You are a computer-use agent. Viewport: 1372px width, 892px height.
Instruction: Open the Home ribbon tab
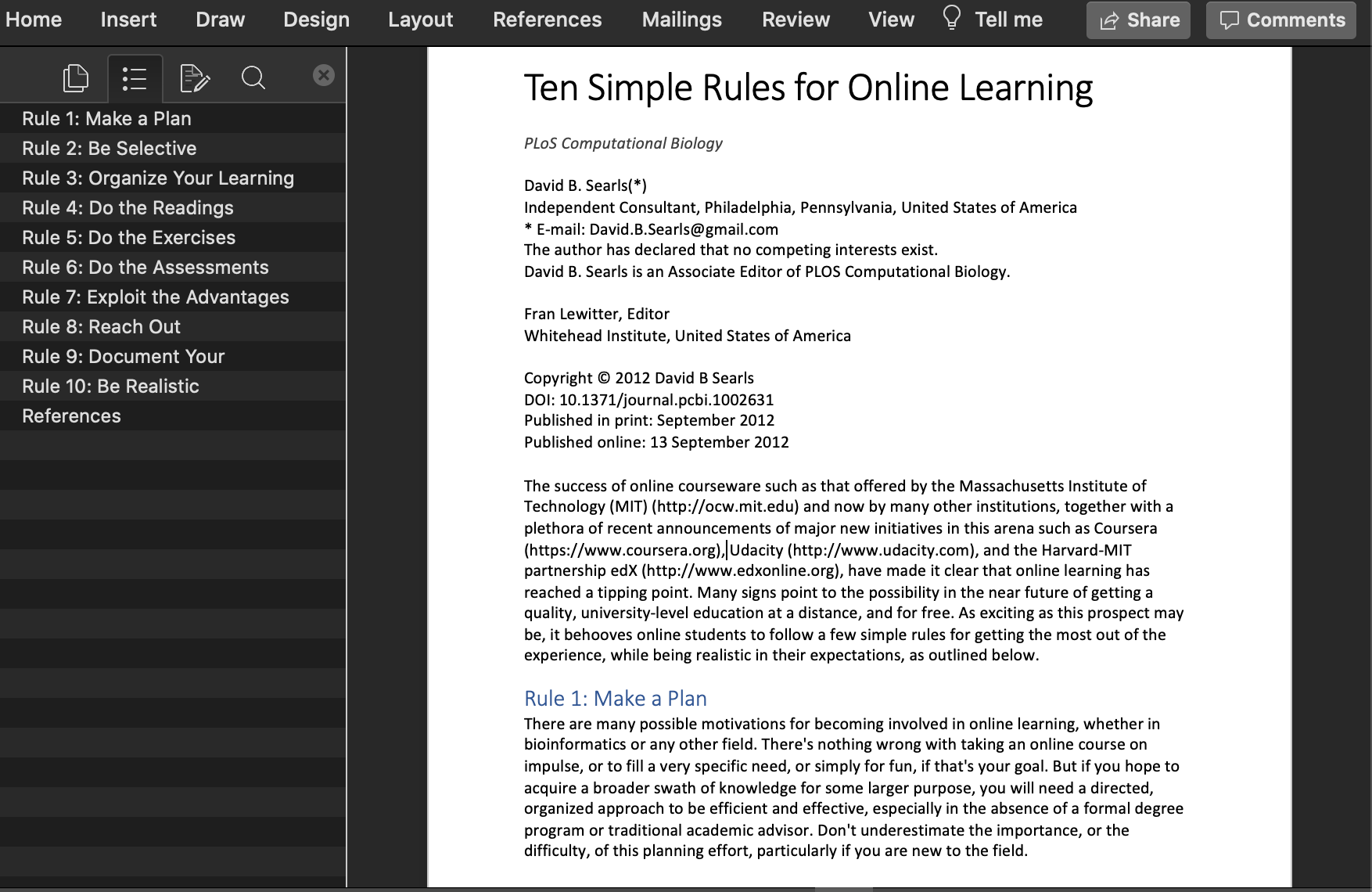tap(34, 20)
